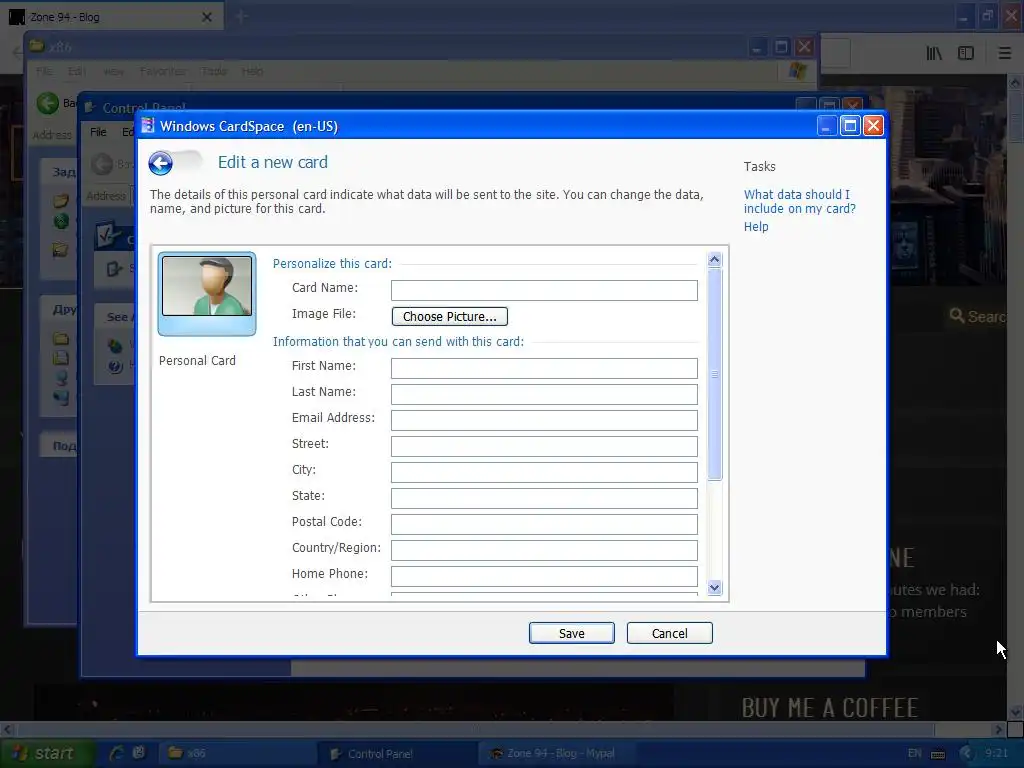
Task: Open the browser hamburger menu
Action: point(1004,54)
